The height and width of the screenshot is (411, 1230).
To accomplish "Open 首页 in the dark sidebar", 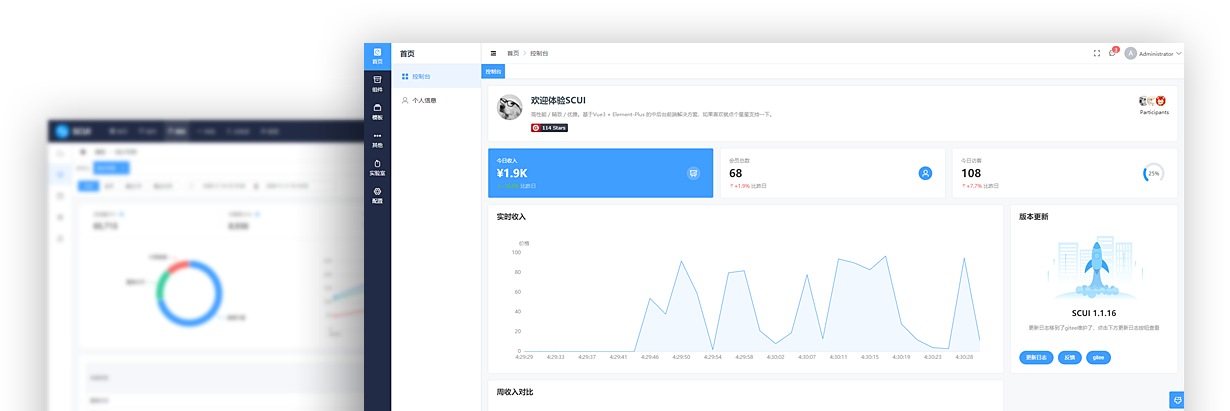I will point(377,55).
